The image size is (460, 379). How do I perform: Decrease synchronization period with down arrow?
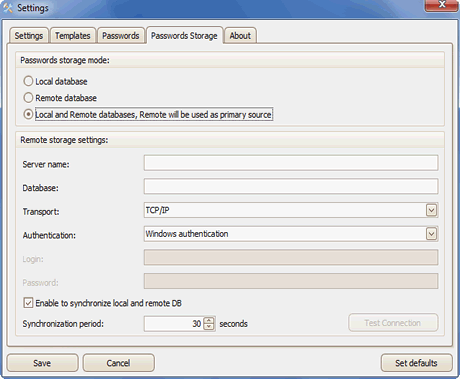(x=209, y=327)
